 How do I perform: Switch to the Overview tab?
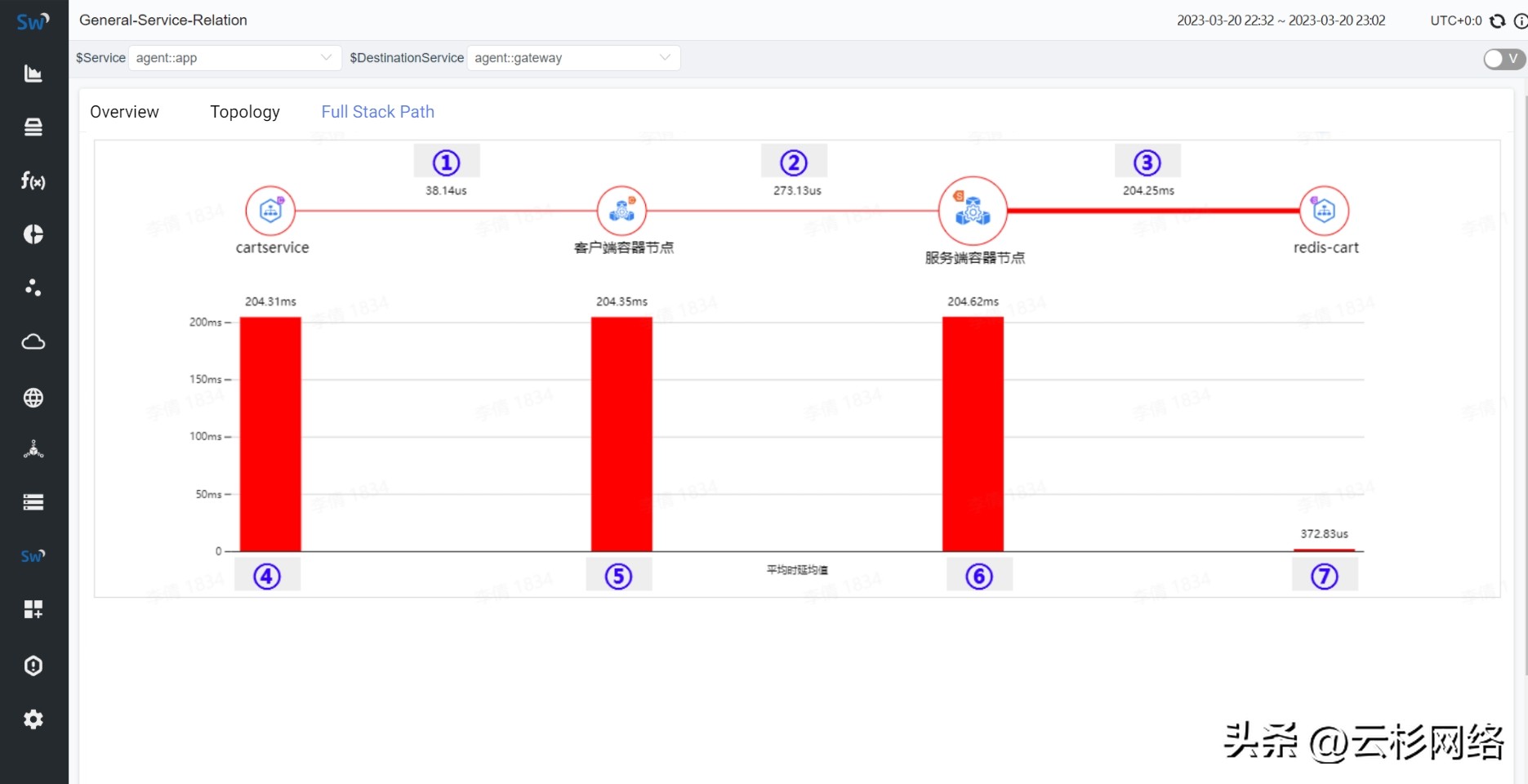point(124,112)
